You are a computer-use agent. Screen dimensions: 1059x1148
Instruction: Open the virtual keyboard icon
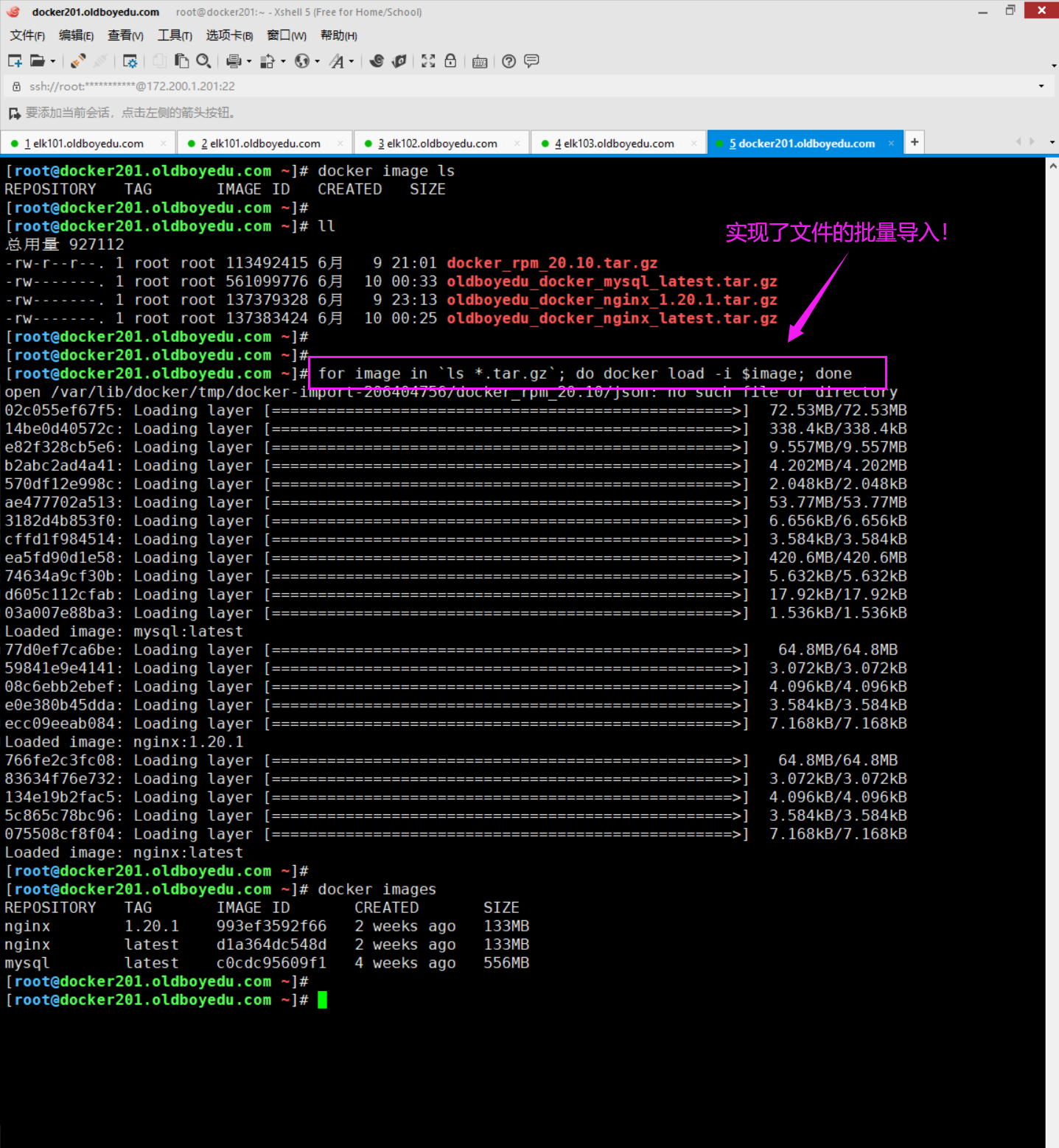tap(480, 61)
